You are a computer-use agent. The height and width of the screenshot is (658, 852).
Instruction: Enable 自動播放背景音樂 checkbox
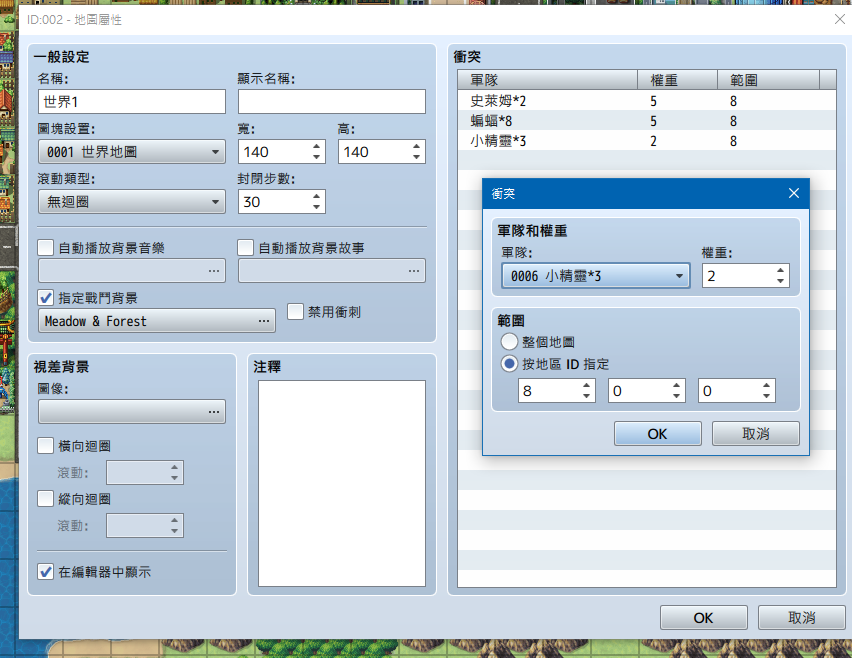click(46, 248)
